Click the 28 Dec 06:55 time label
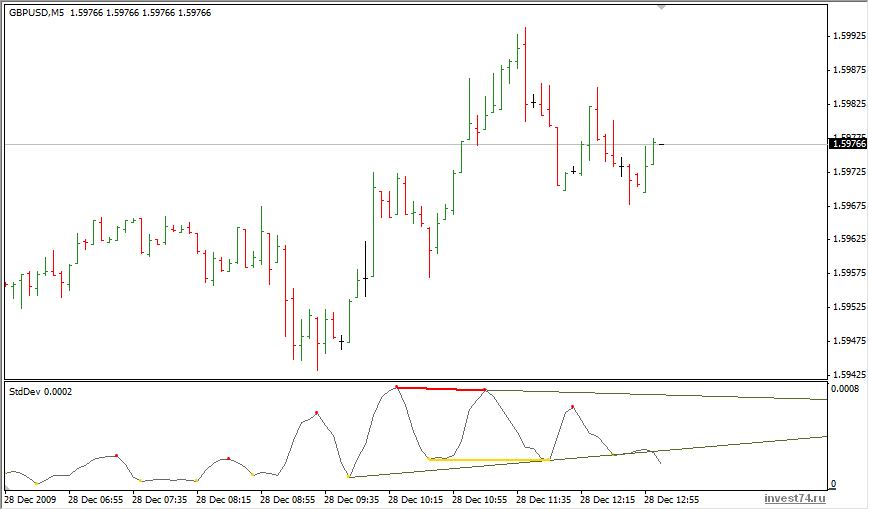 (99, 498)
